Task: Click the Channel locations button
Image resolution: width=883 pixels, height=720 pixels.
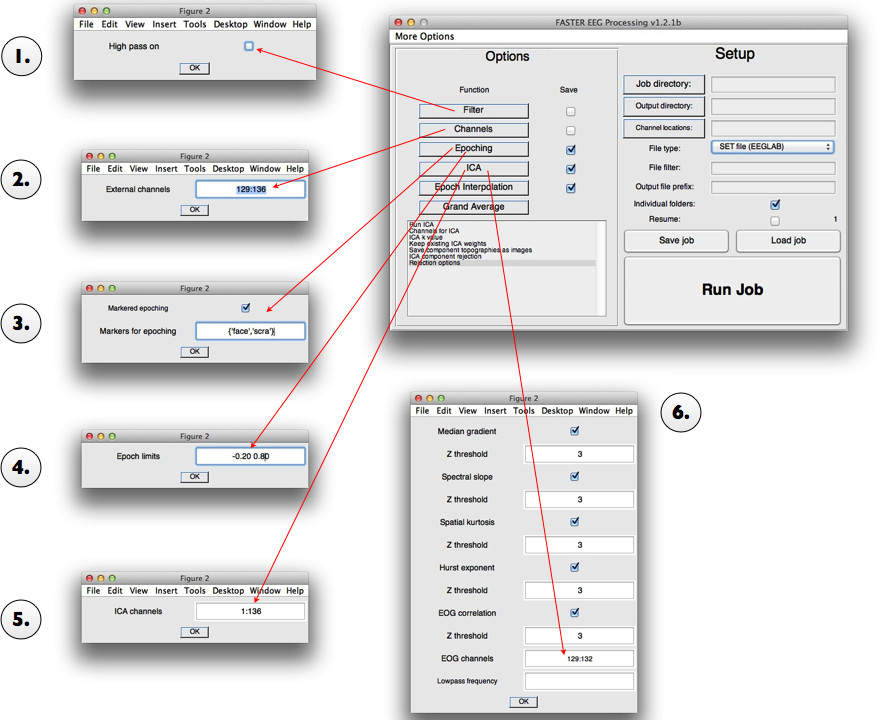Action: 664,128
